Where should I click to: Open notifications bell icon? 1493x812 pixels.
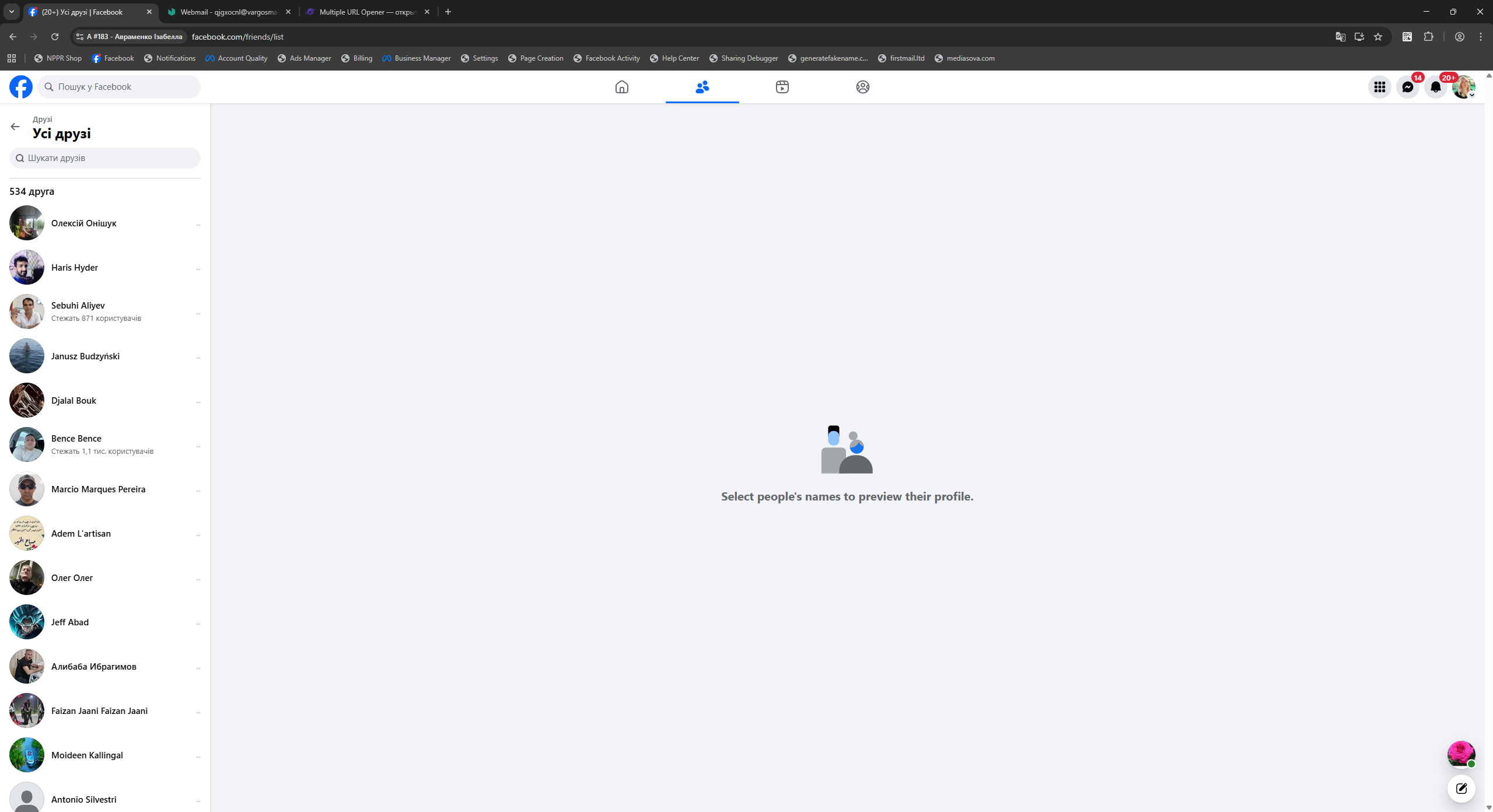(x=1435, y=87)
